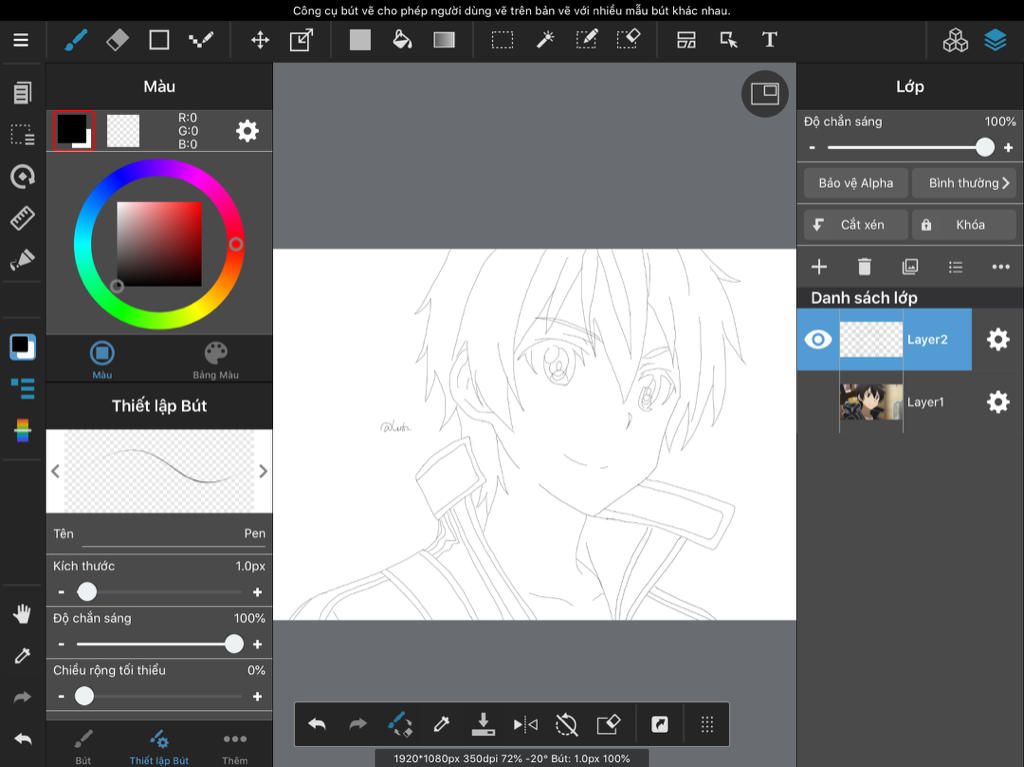Toggle the color panel sidebar icon
1024x767 pixels.
pyautogui.click(x=22, y=347)
